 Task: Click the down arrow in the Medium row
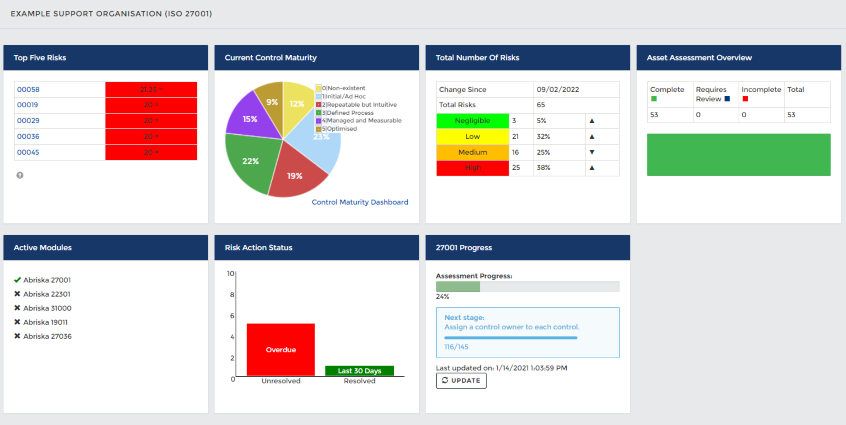pyautogui.click(x=591, y=152)
